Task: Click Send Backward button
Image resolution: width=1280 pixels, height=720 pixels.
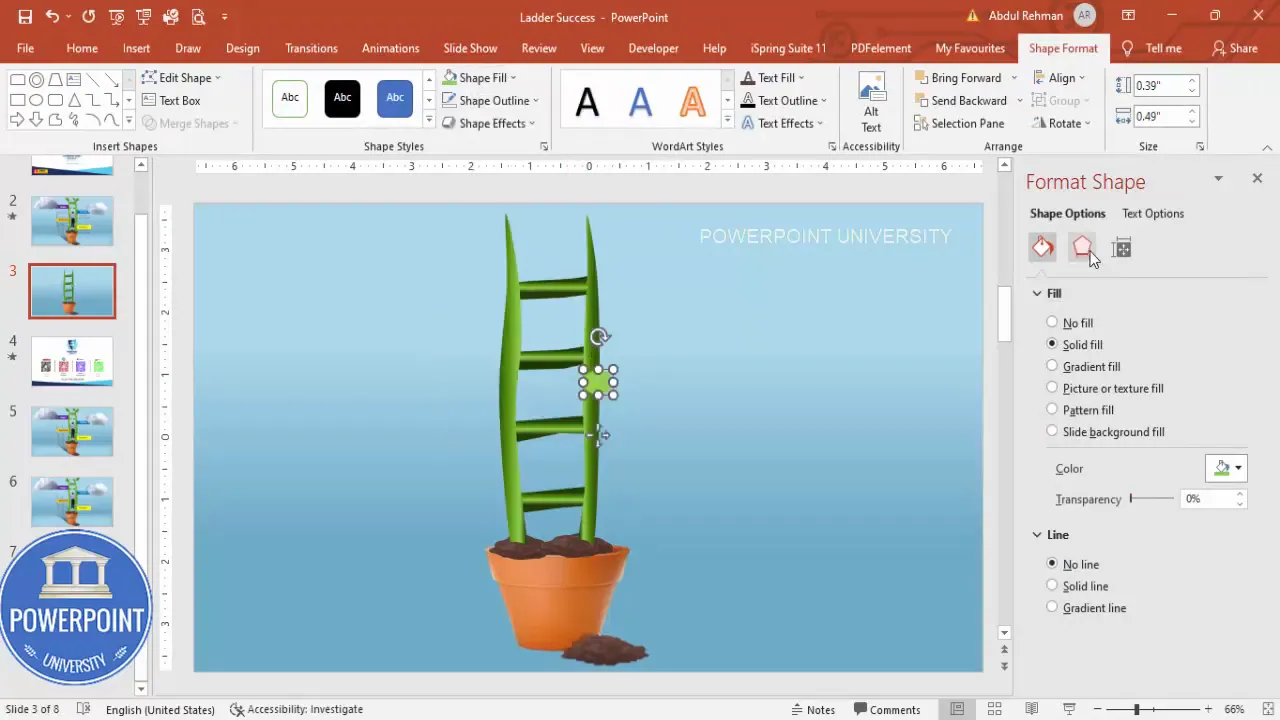Action: coord(960,100)
